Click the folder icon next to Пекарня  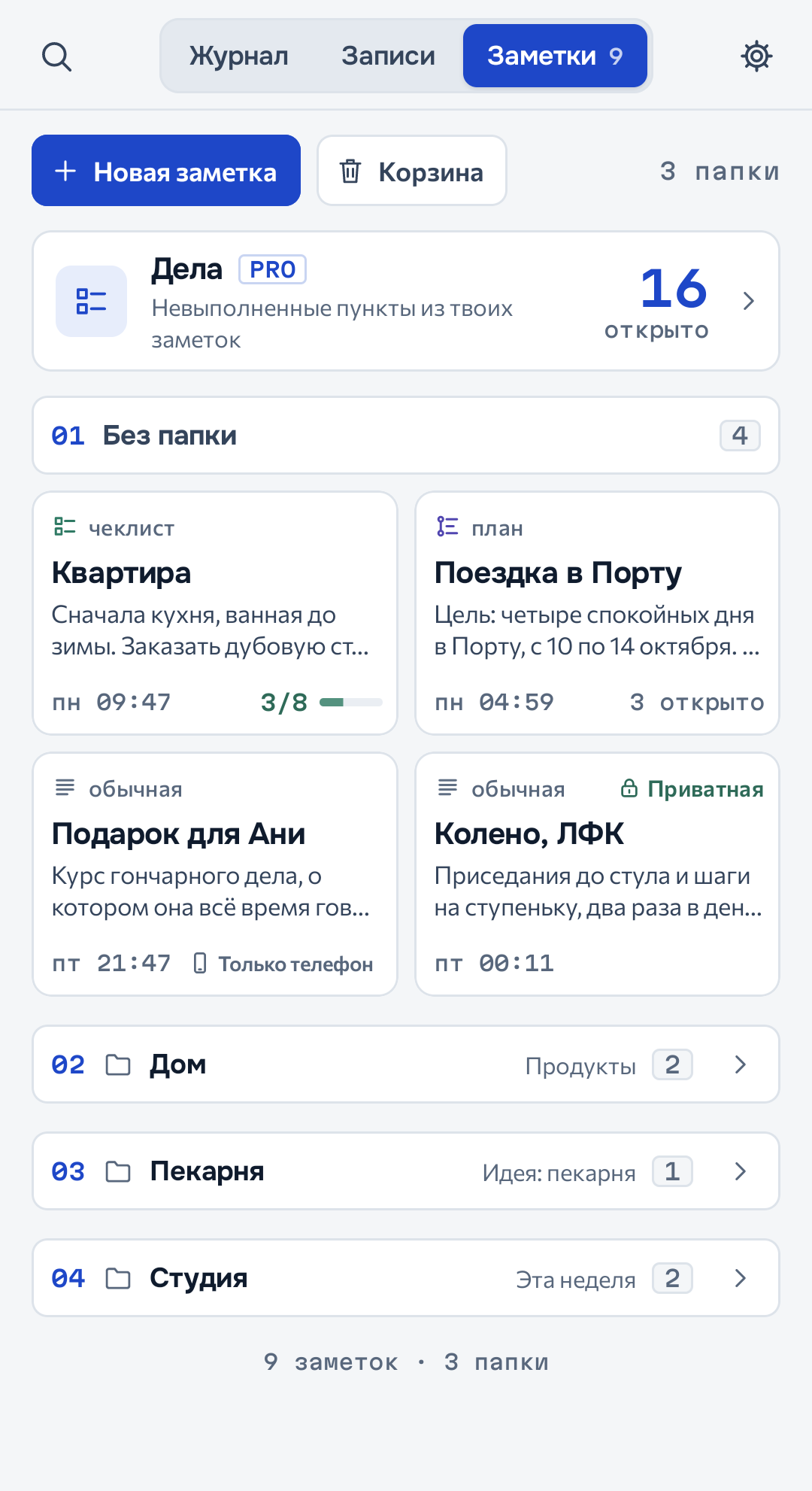click(118, 1171)
